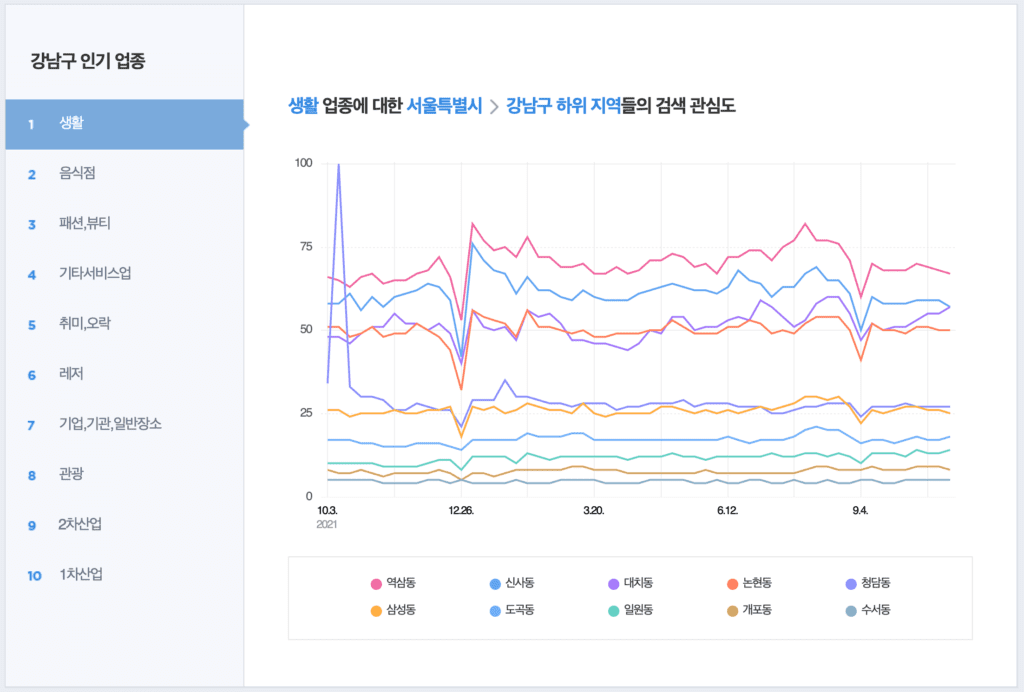Select 기업,기관,일반장소 in the sidebar

tap(124, 424)
